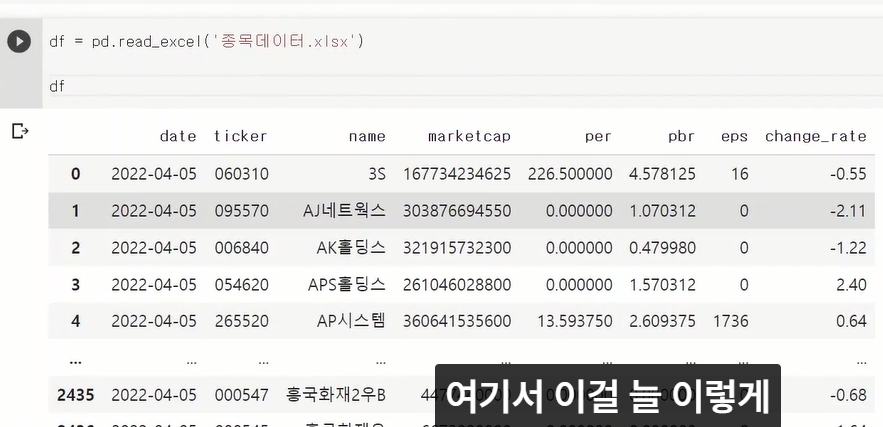Click the 'name' column header
883x427 pixels.
367,136
